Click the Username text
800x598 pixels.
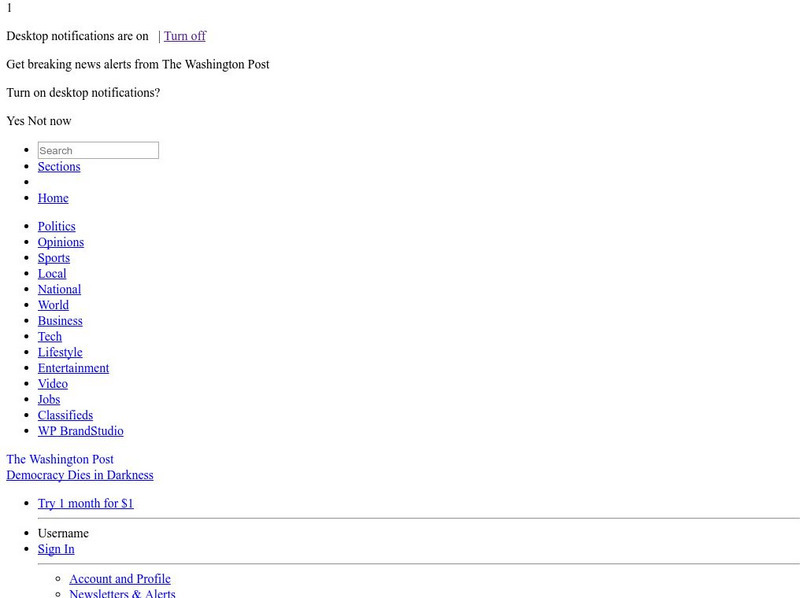click(63, 534)
